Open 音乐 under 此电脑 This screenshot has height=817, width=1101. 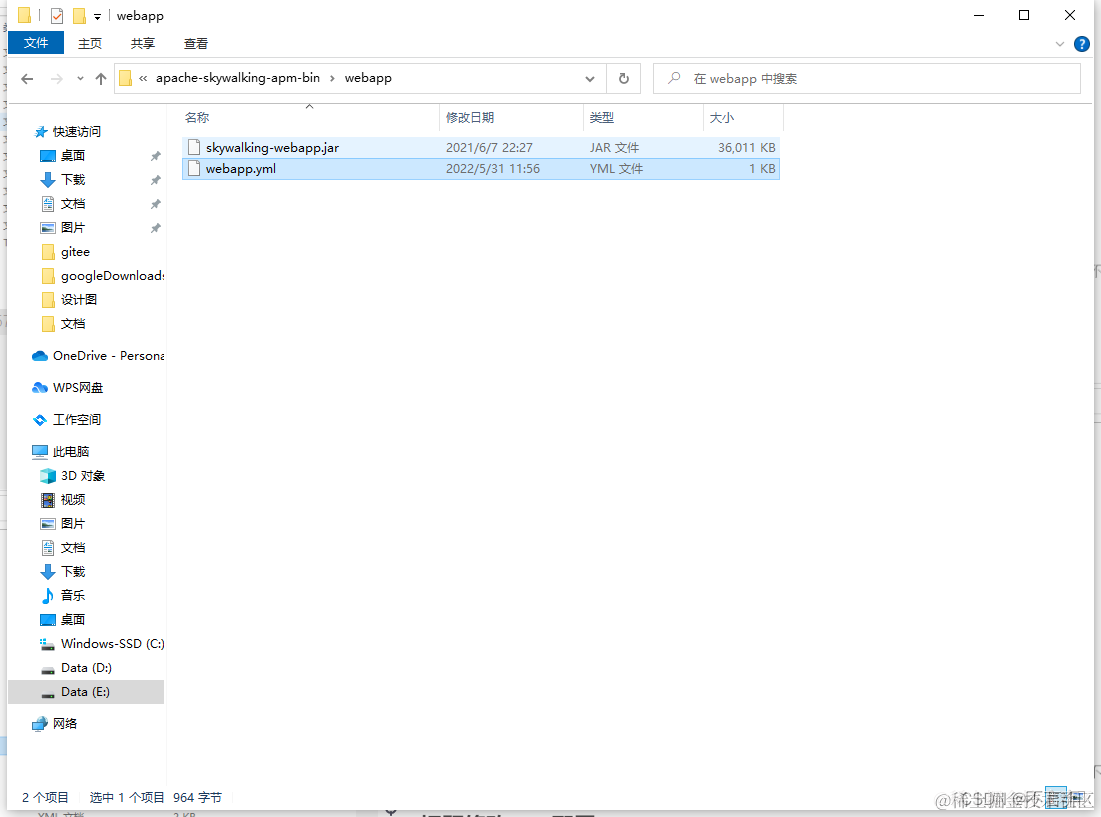click(73, 595)
